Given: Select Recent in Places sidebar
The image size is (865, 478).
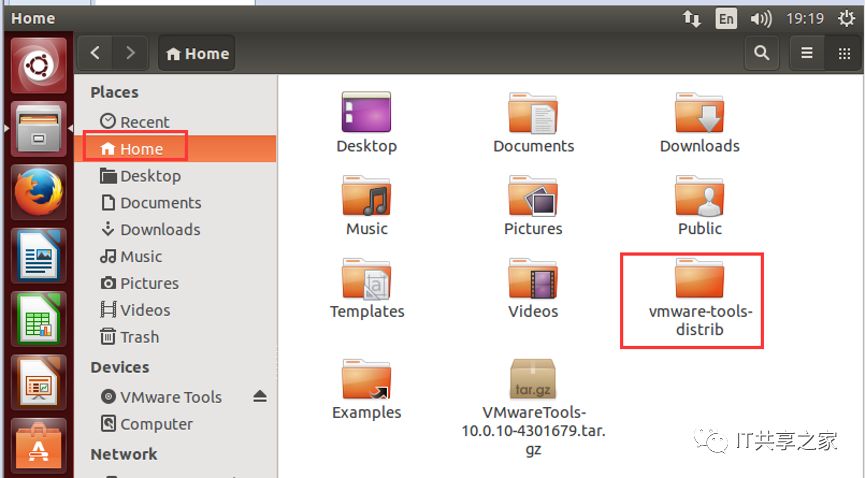Looking at the screenshot, I should [175, 121].
